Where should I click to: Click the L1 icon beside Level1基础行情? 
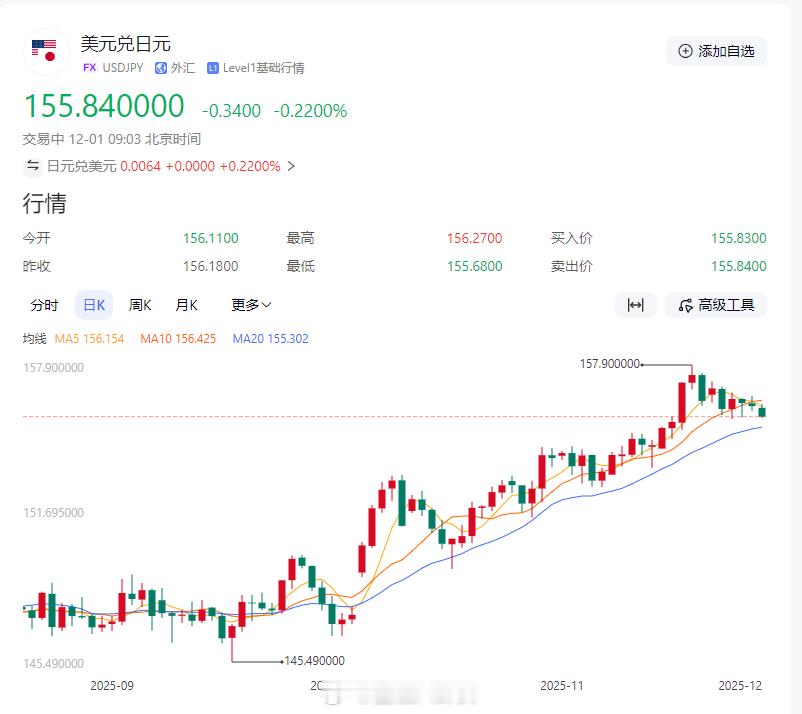(x=213, y=68)
